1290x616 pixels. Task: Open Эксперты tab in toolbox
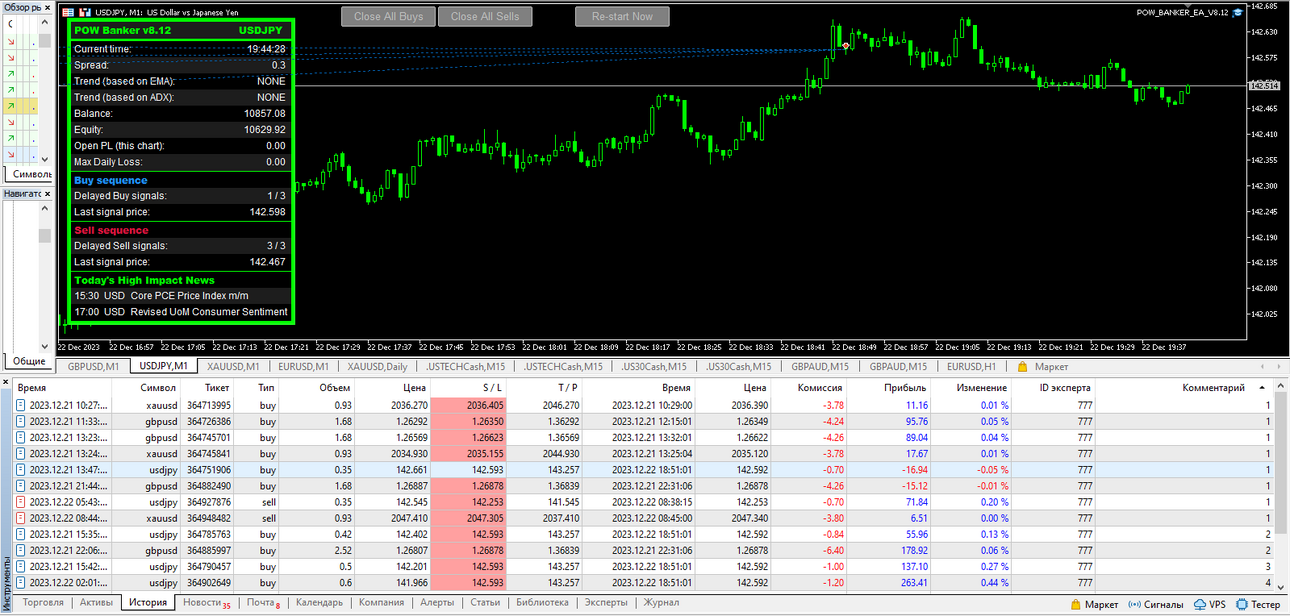pos(607,603)
